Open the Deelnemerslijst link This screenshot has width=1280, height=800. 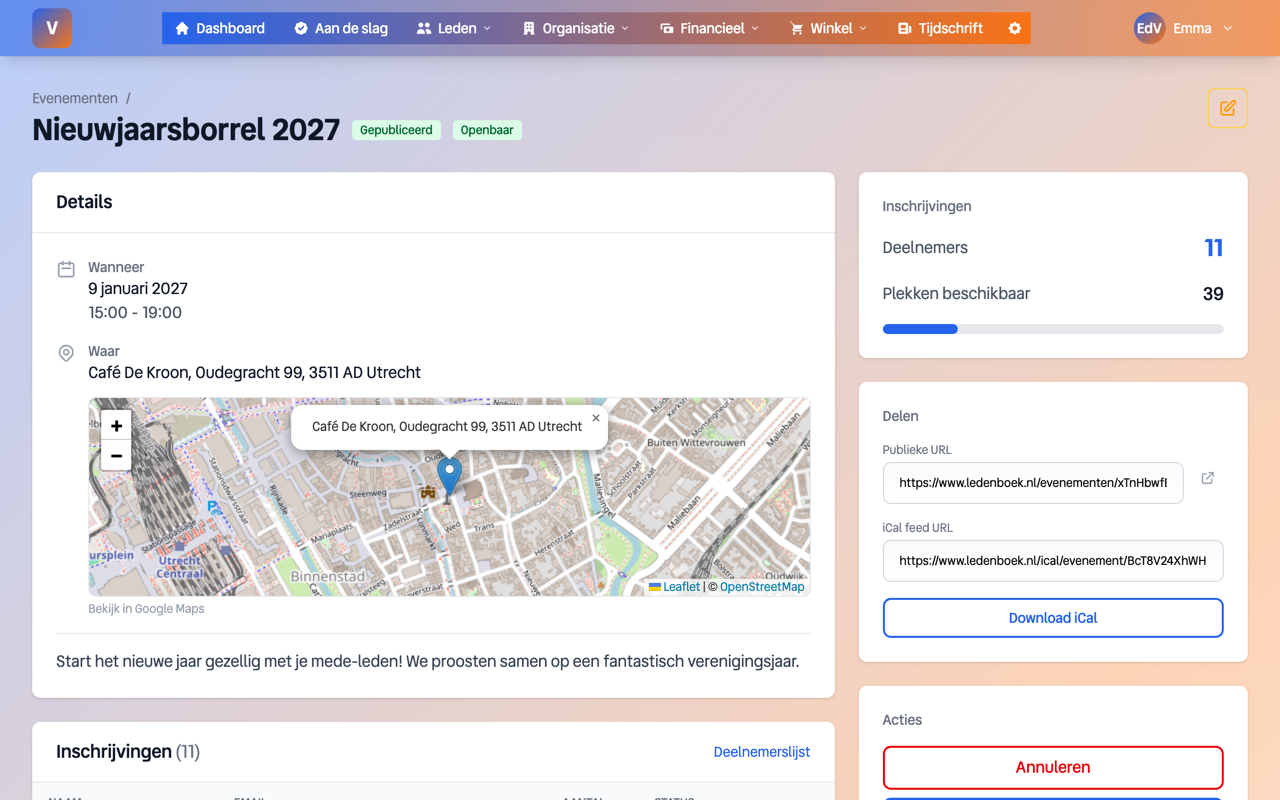[x=762, y=752]
